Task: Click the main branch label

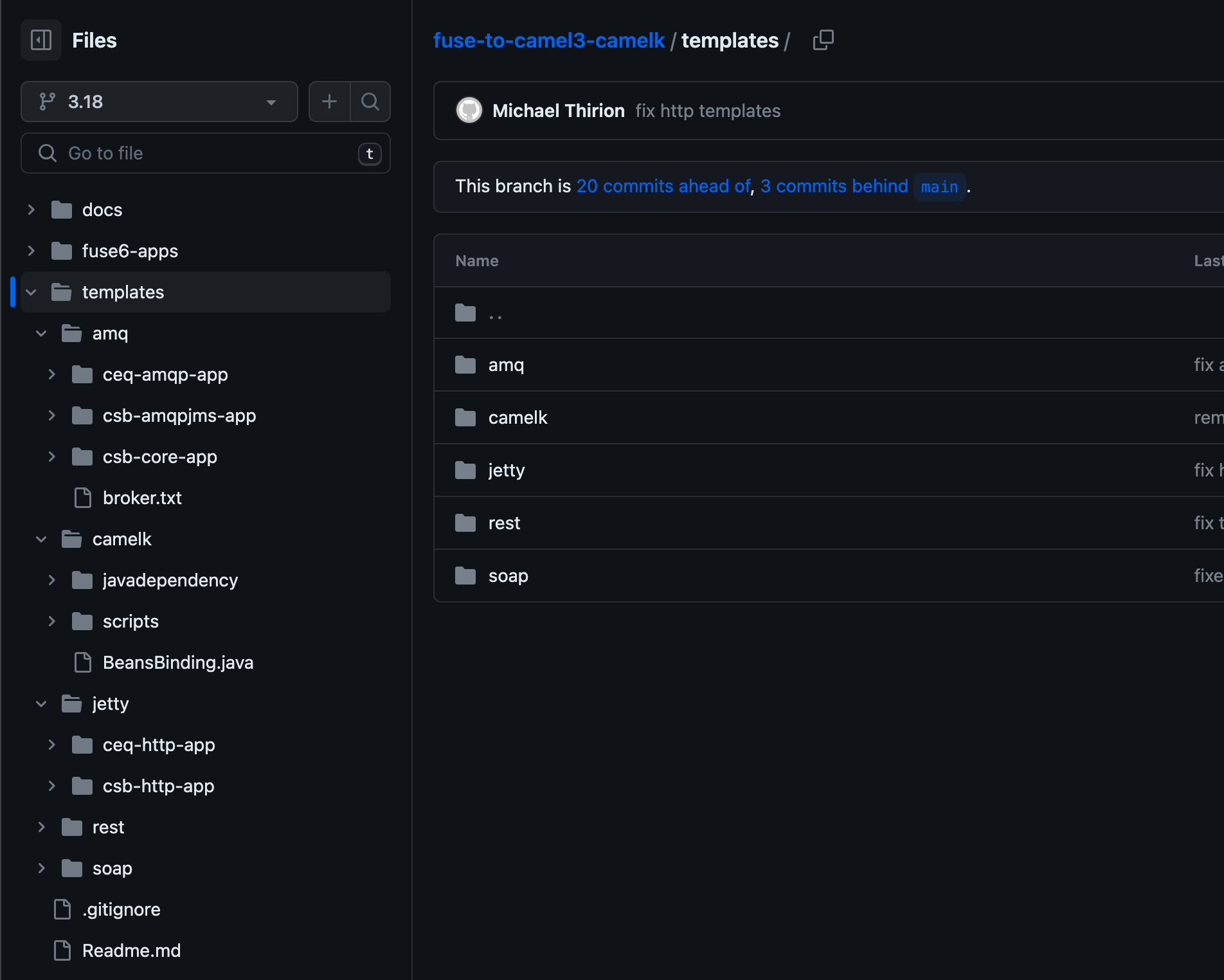Action: pos(939,186)
